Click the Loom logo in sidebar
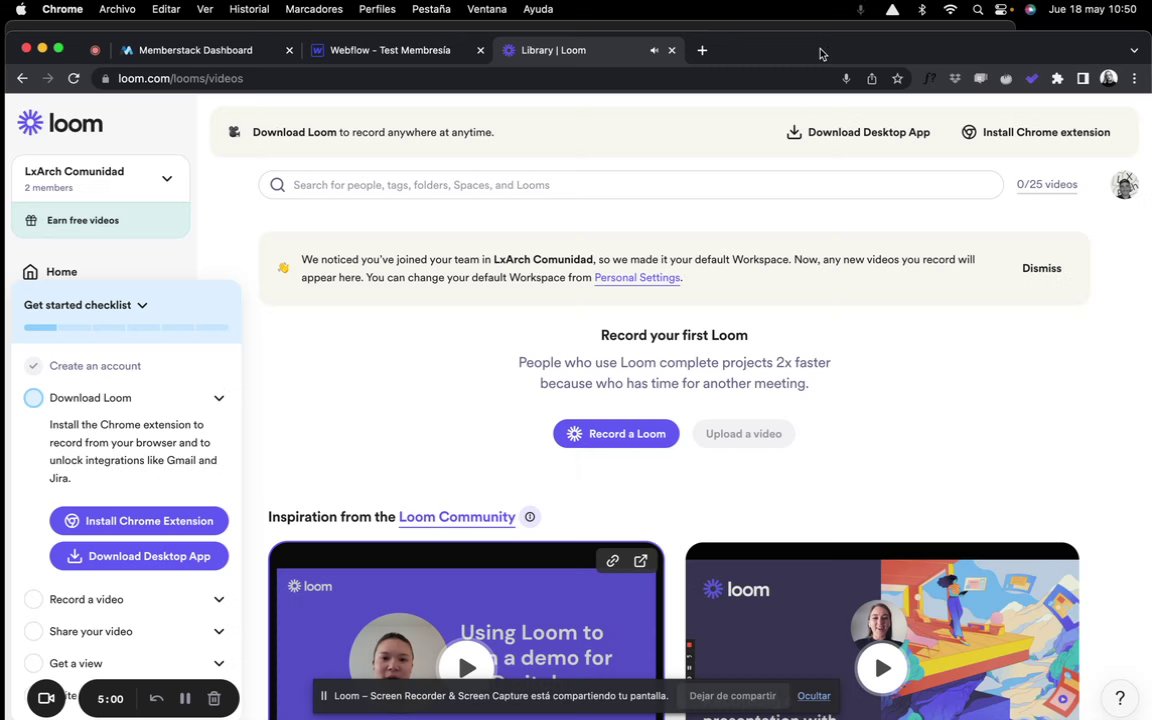The width and height of the screenshot is (1152, 720). click(x=60, y=123)
